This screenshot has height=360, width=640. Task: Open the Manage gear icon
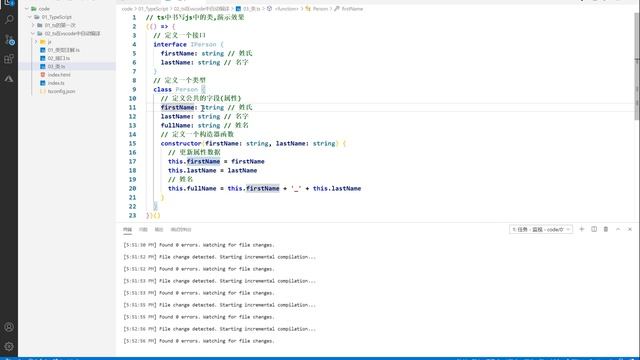9,347
